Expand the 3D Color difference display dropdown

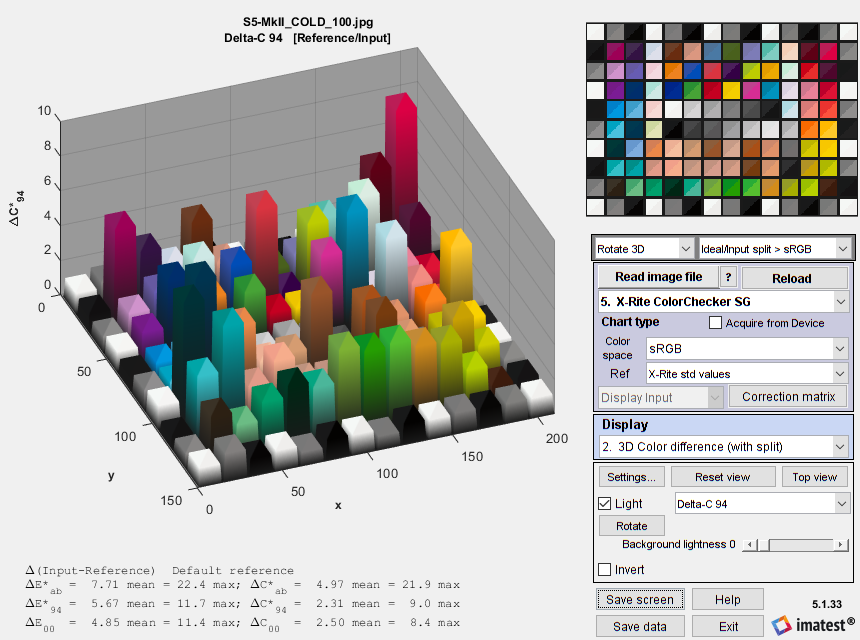click(x=722, y=446)
